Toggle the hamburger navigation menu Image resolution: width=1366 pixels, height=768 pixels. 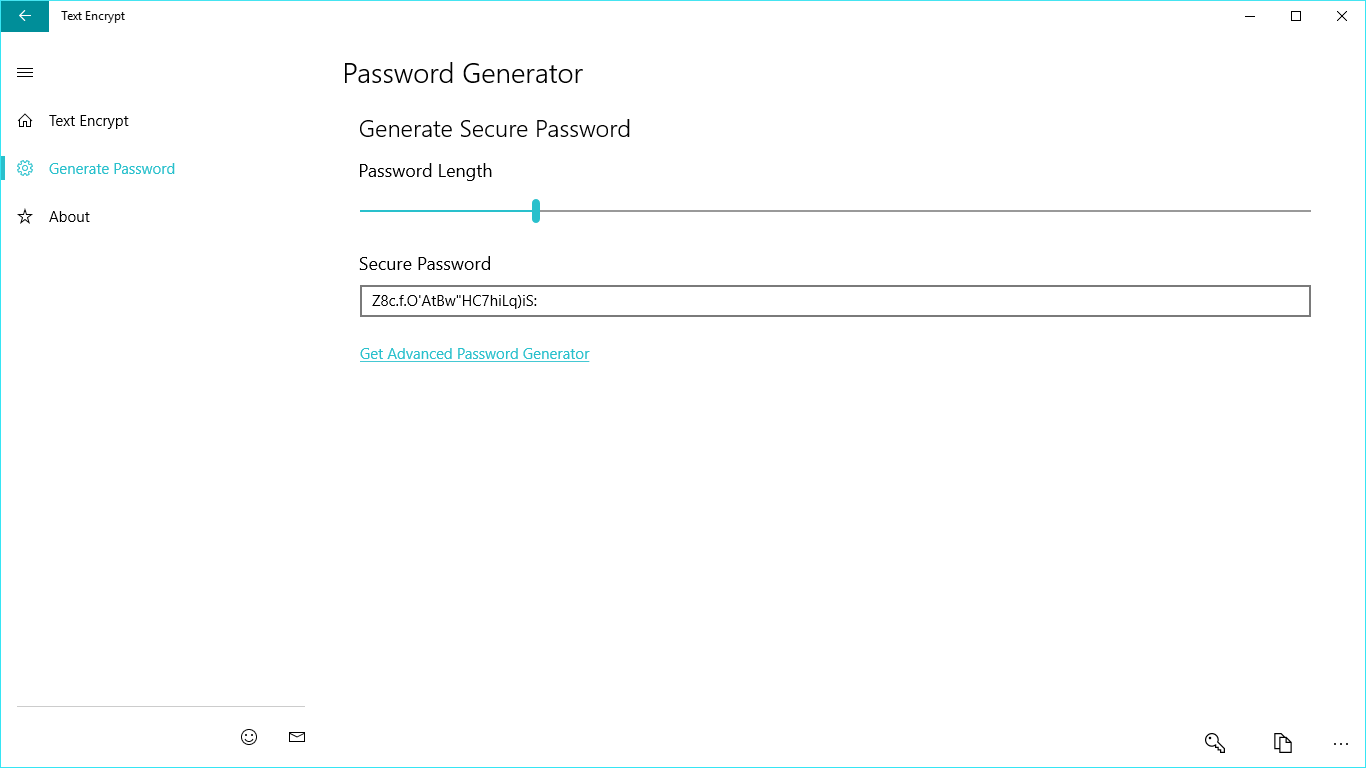(x=26, y=73)
